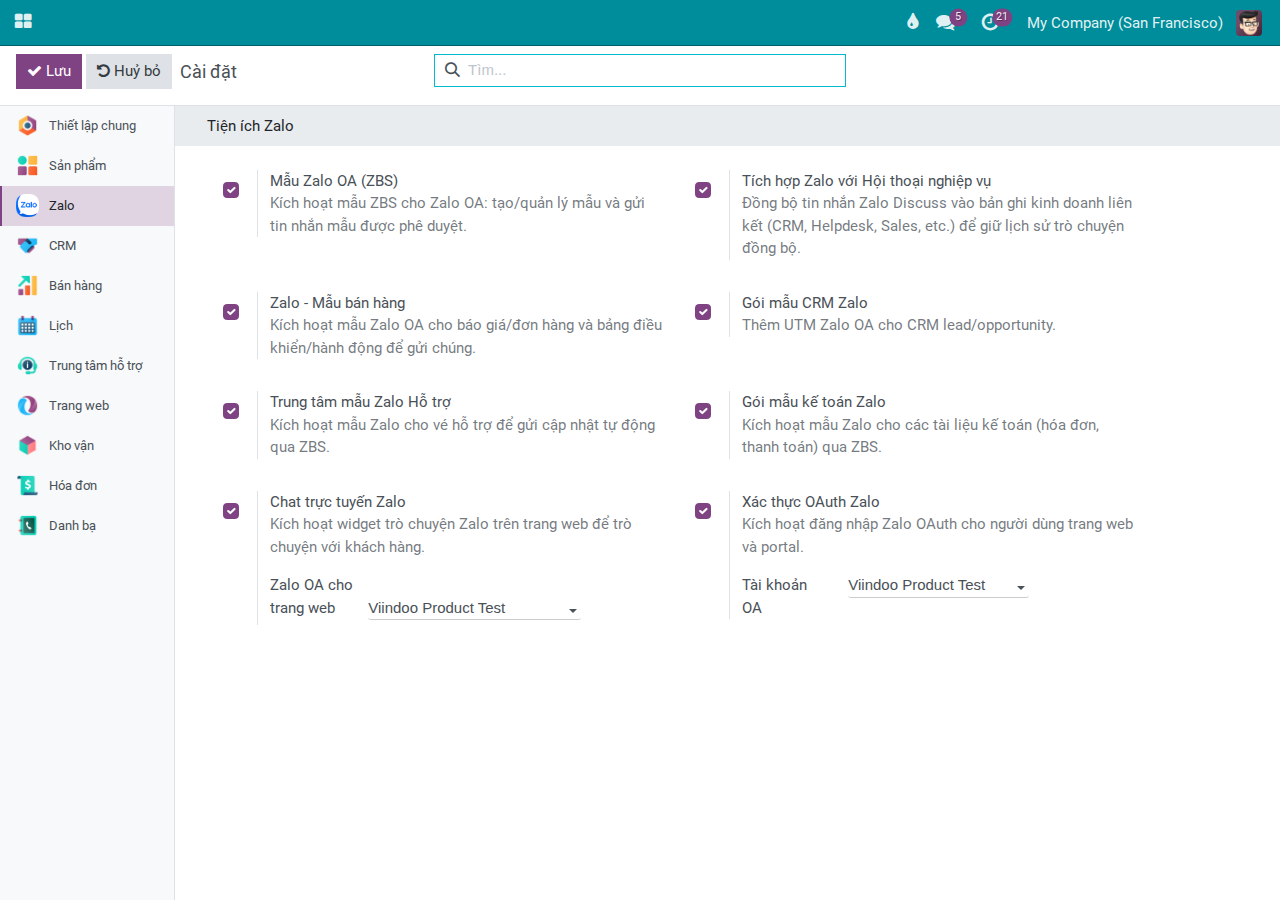Click the Cài đặt breadcrumb title
The image size is (1280, 900).
(208, 72)
